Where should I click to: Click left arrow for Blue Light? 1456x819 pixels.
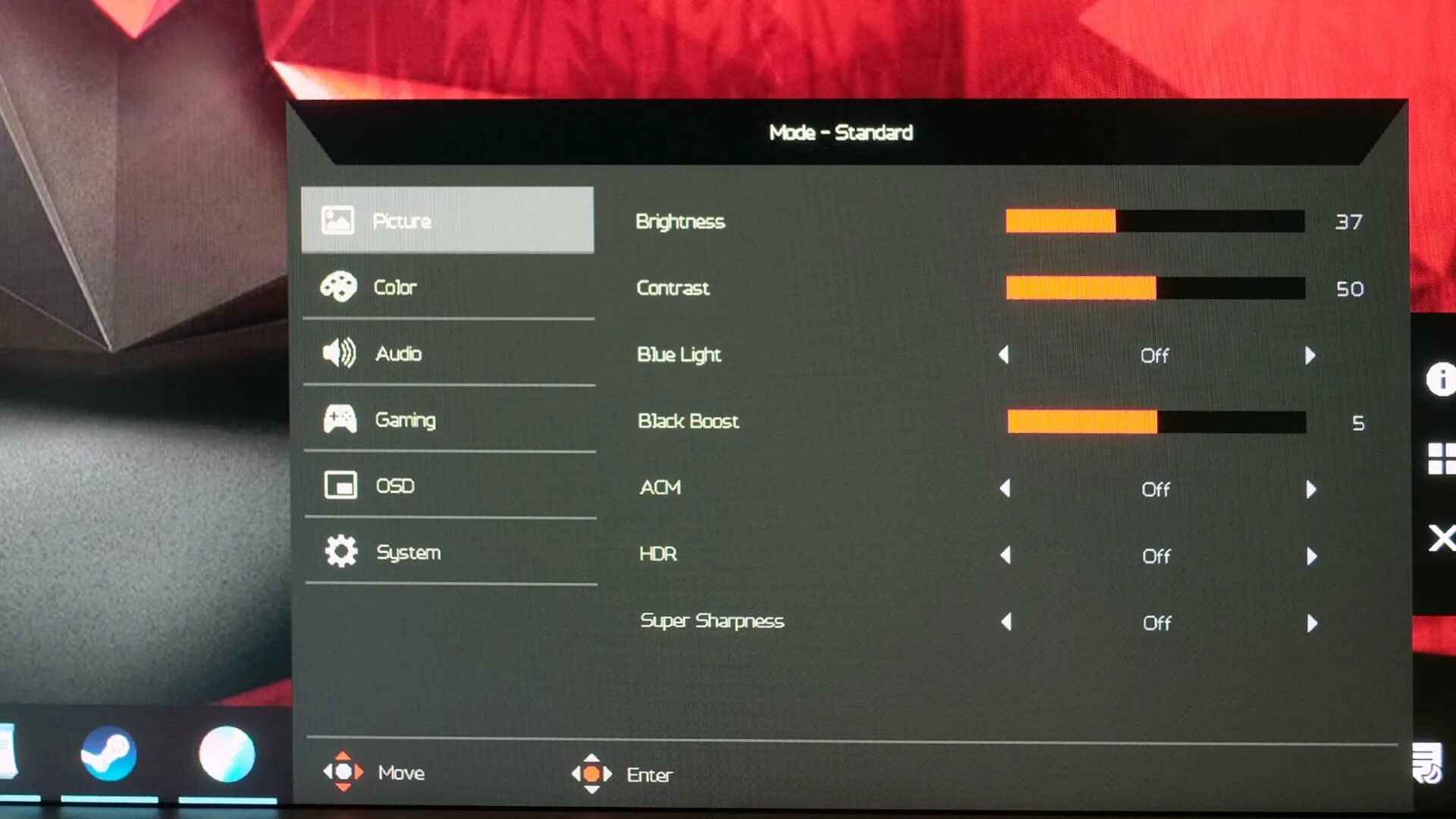(x=1003, y=354)
